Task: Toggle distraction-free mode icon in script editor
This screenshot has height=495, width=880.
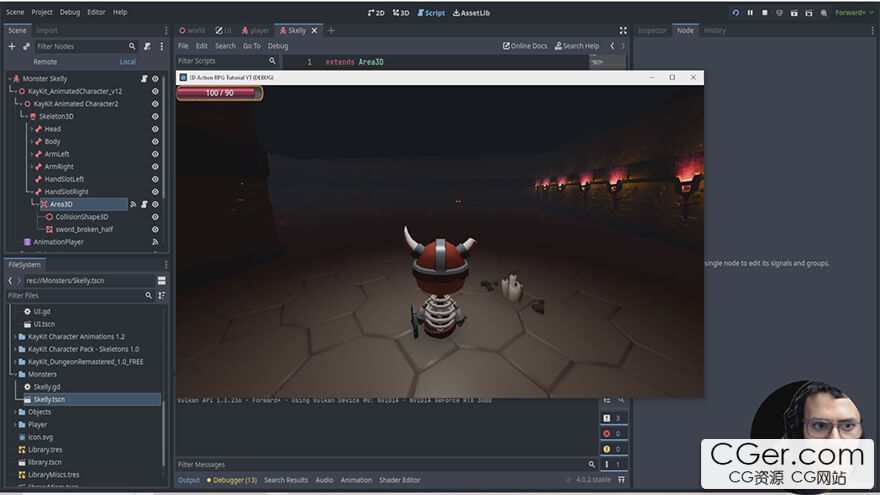Action: [x=623, y=31]
